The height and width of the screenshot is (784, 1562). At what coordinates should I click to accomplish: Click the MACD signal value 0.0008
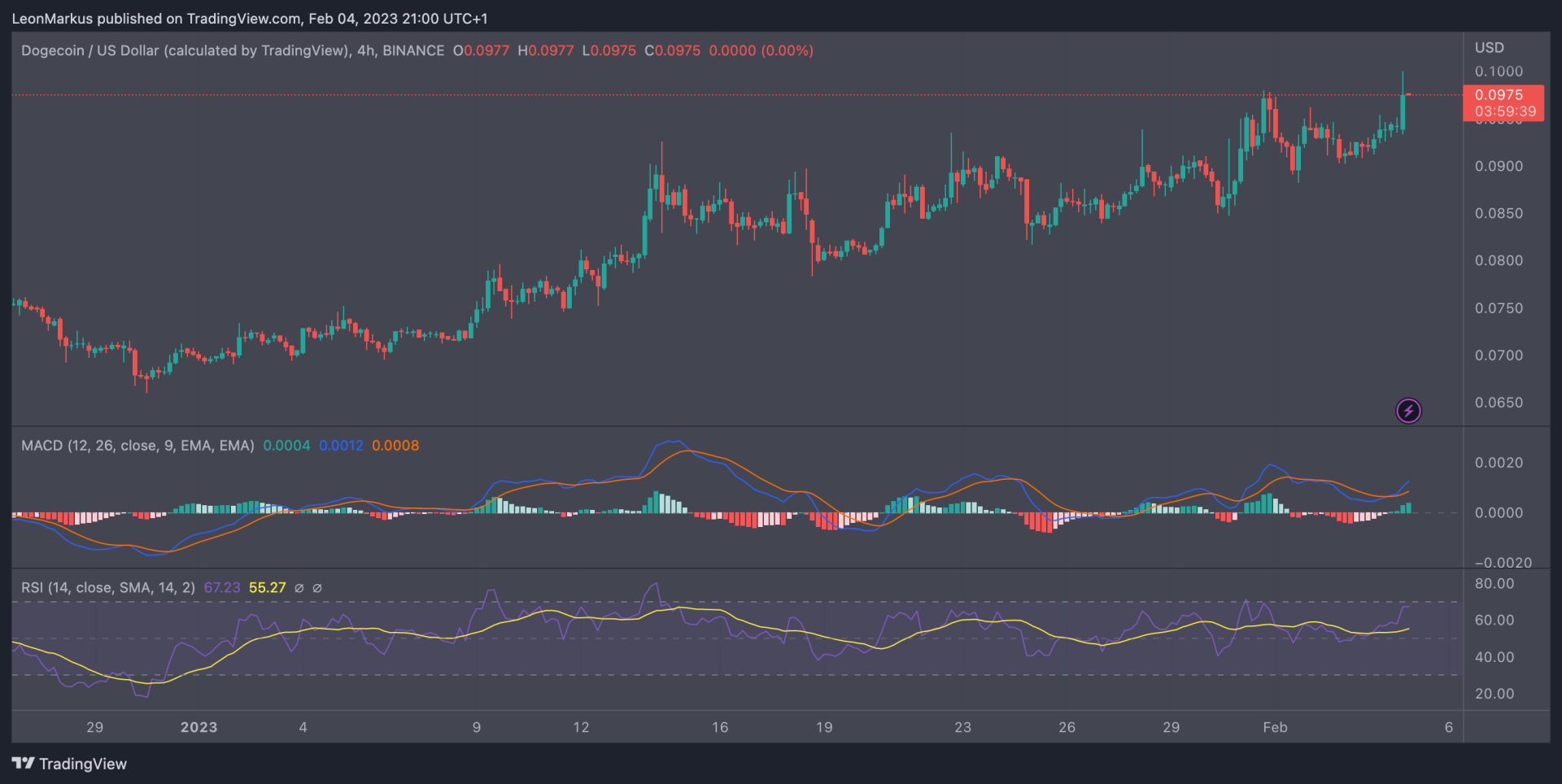point(395,446)
